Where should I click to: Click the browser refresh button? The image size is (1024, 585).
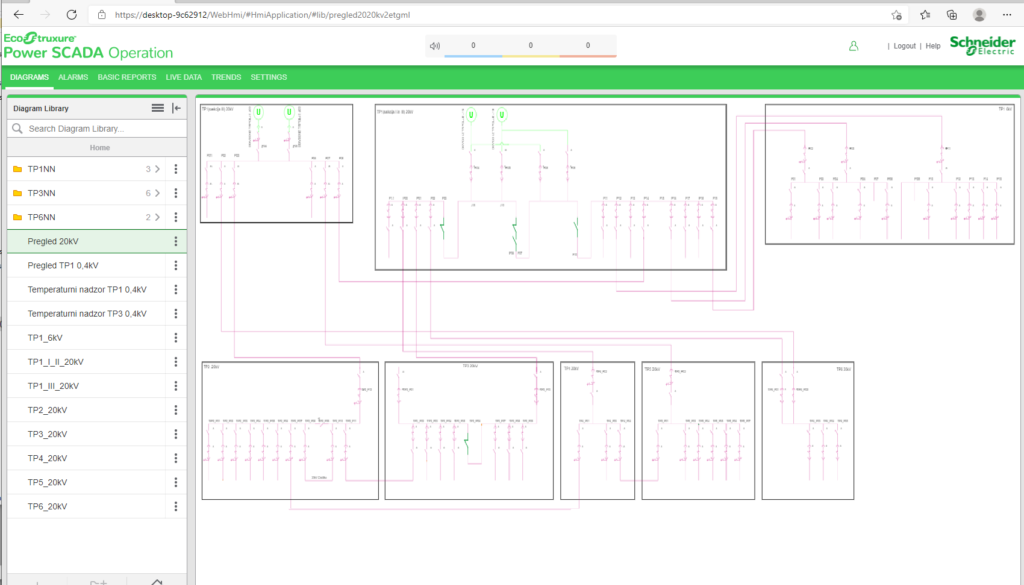click(71, 15)
